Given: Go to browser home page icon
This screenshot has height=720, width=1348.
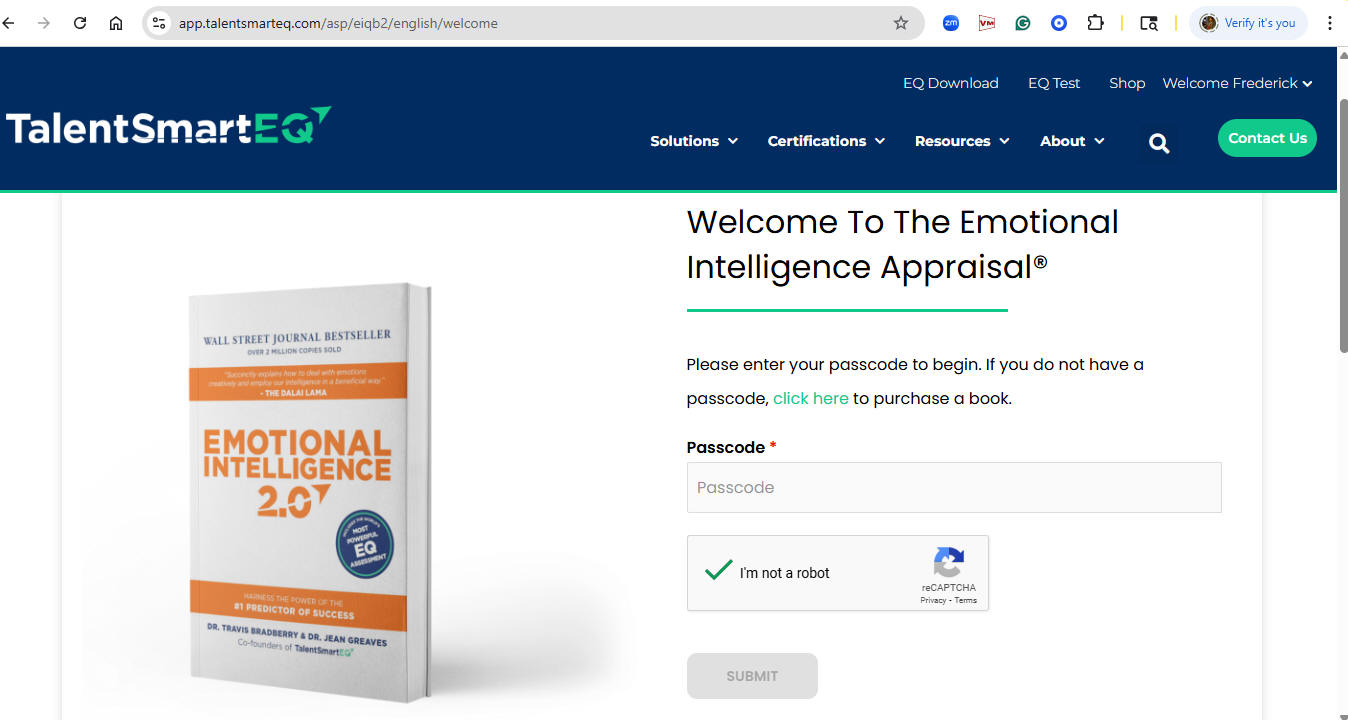Looking at the screenshot, I should (x=116, y=23).
